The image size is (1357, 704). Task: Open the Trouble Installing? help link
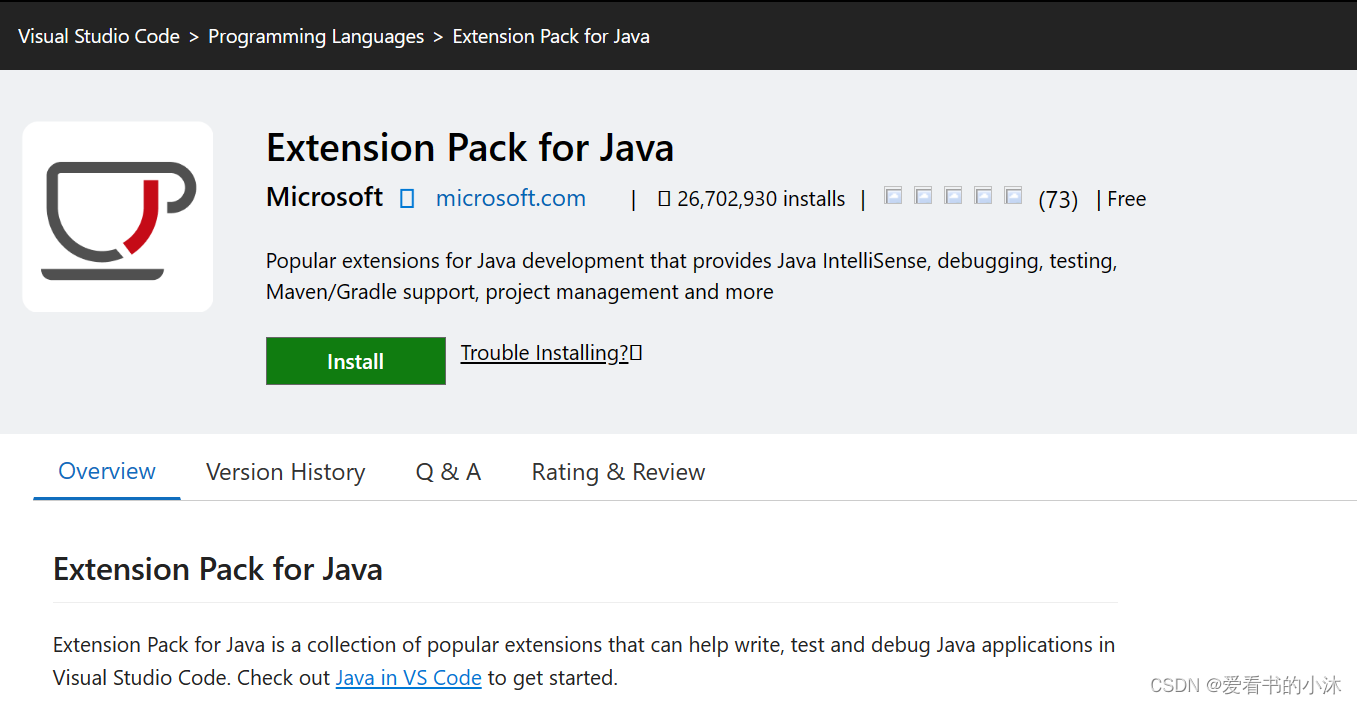[x=544, y=353]
